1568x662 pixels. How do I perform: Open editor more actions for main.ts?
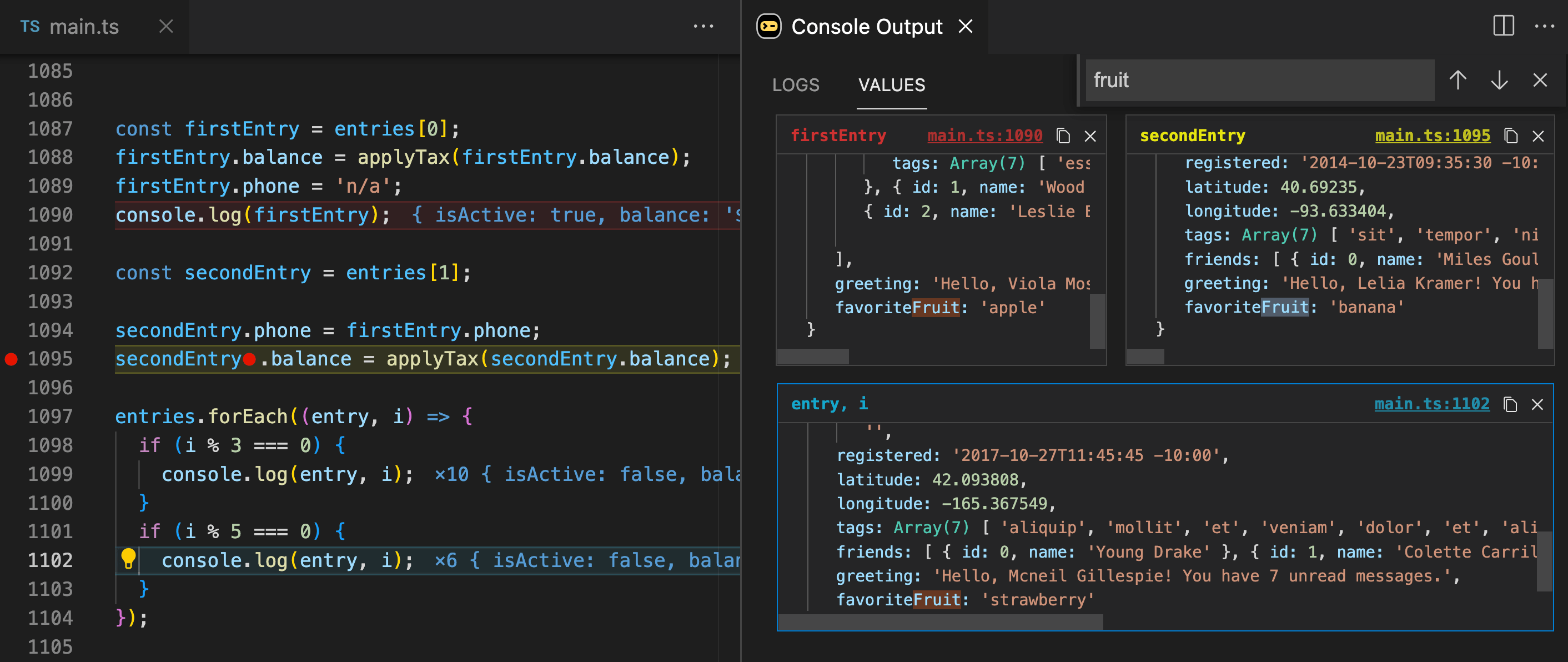coord(703,26)
